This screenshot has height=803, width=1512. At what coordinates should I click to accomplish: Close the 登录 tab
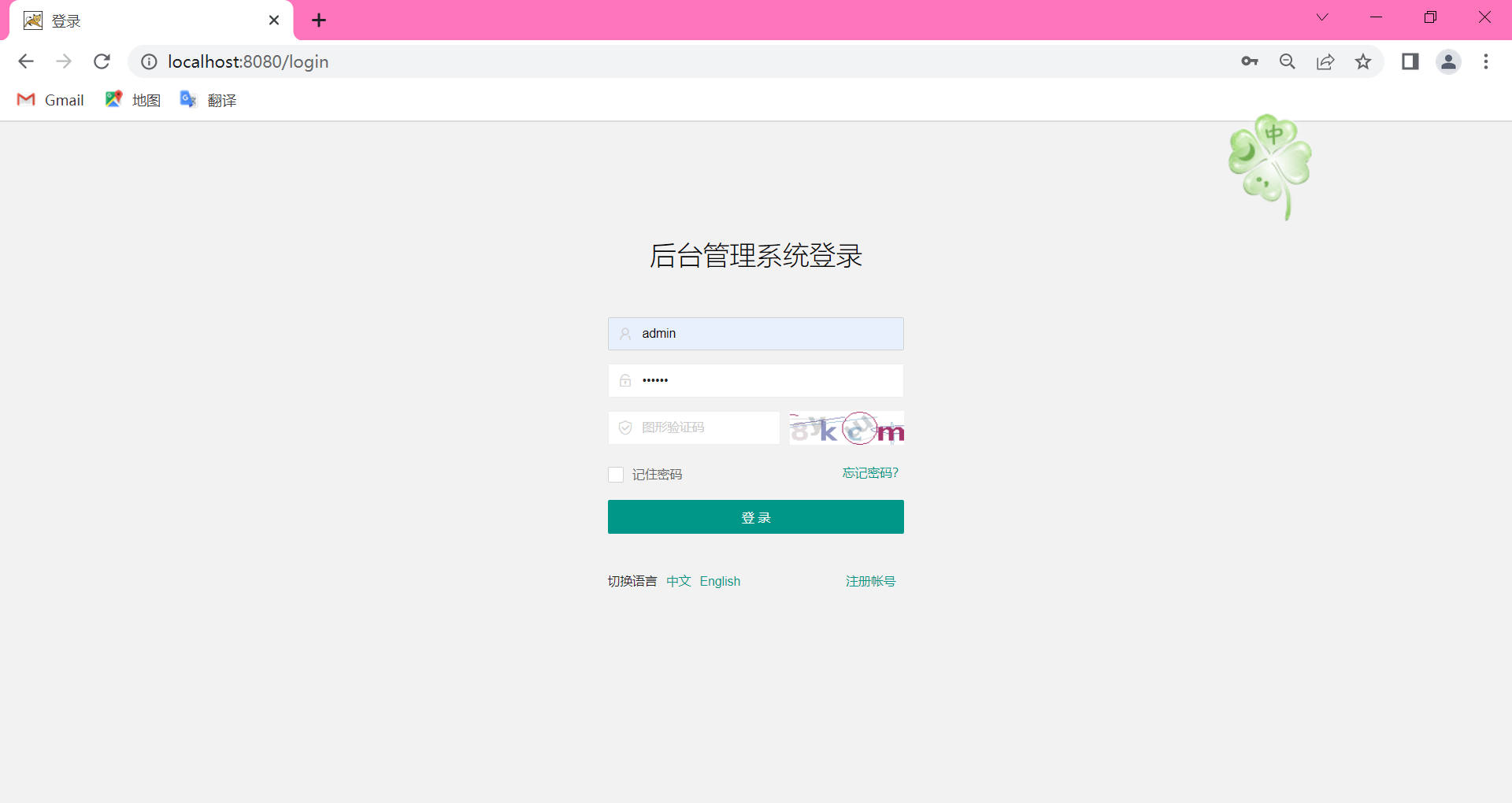(x=274, y=20)
